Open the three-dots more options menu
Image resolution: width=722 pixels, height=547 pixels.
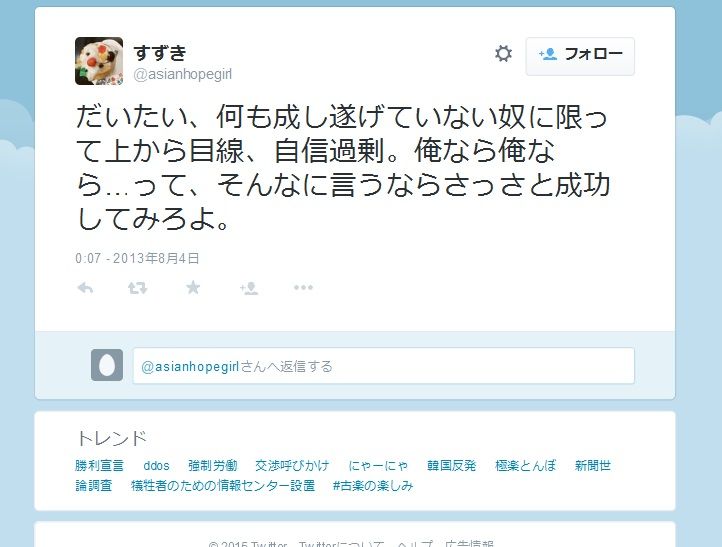pos(303,287)
